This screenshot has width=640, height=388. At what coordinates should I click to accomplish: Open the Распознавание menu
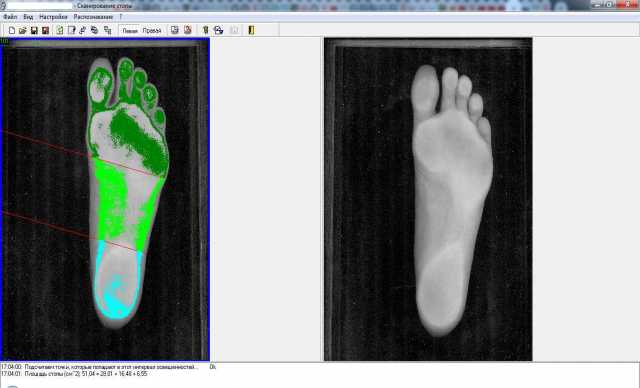[93, 17]
